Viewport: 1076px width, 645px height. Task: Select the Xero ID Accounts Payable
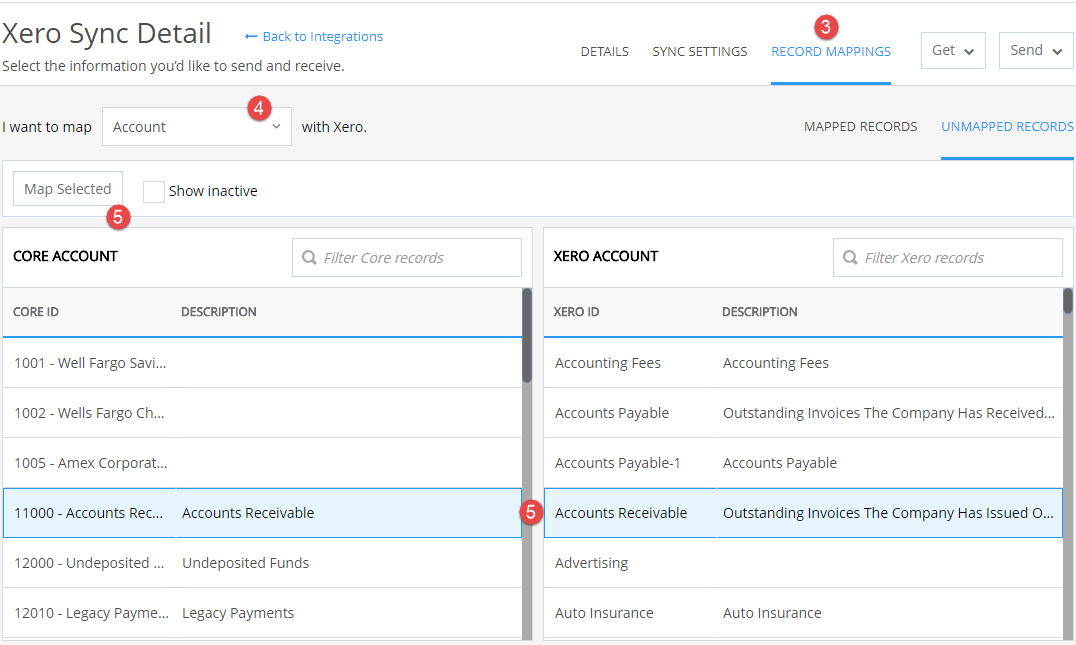pos(612,413)
